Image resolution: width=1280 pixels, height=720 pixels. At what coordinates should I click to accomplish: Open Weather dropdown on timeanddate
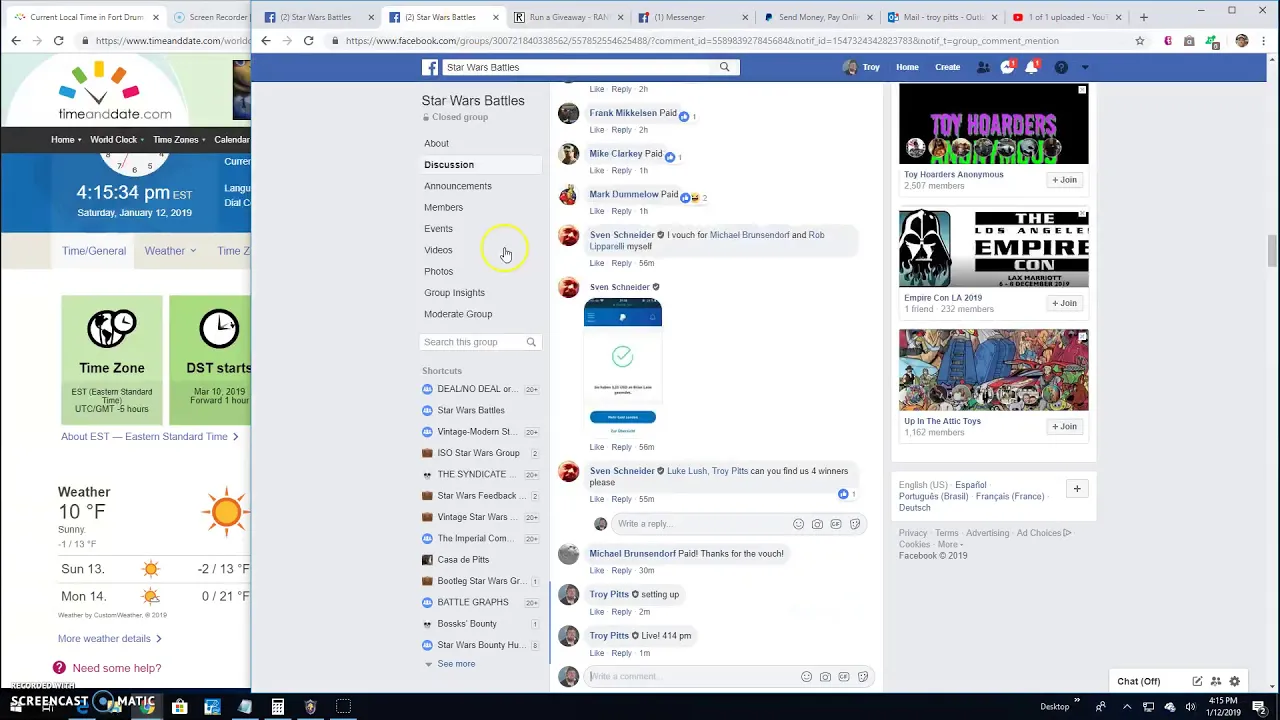point(170,251)
